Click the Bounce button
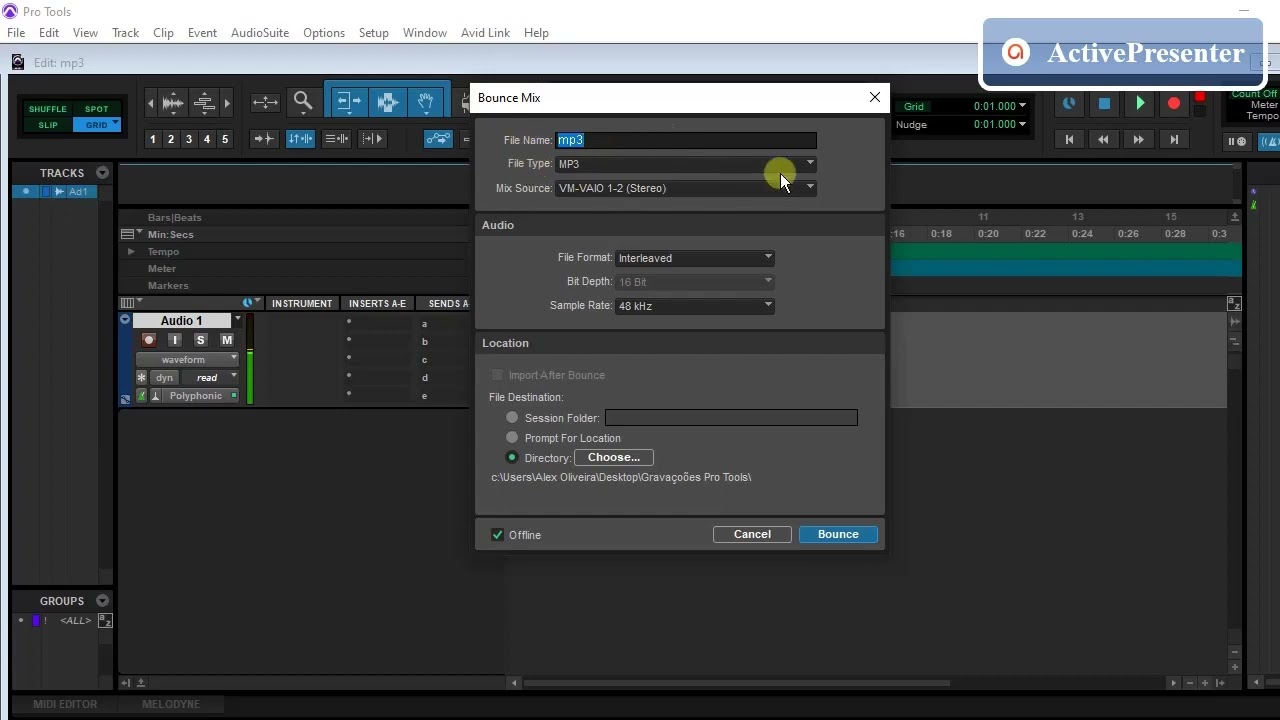 838,534
